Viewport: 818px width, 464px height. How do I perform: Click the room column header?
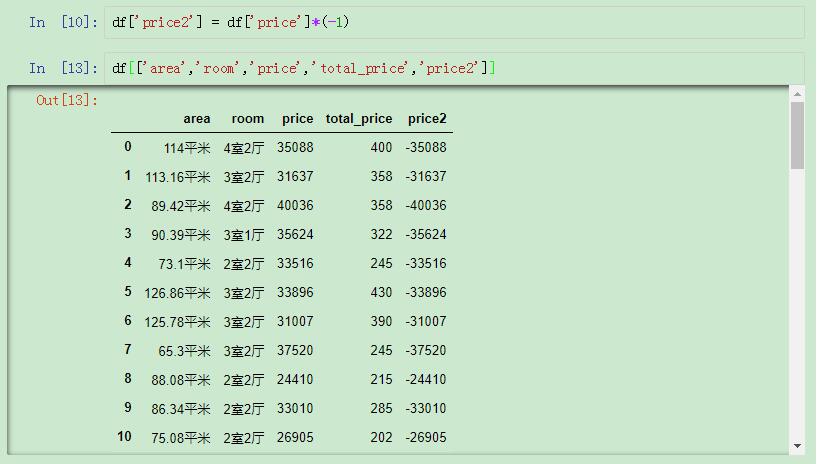[x=248, y=118]
